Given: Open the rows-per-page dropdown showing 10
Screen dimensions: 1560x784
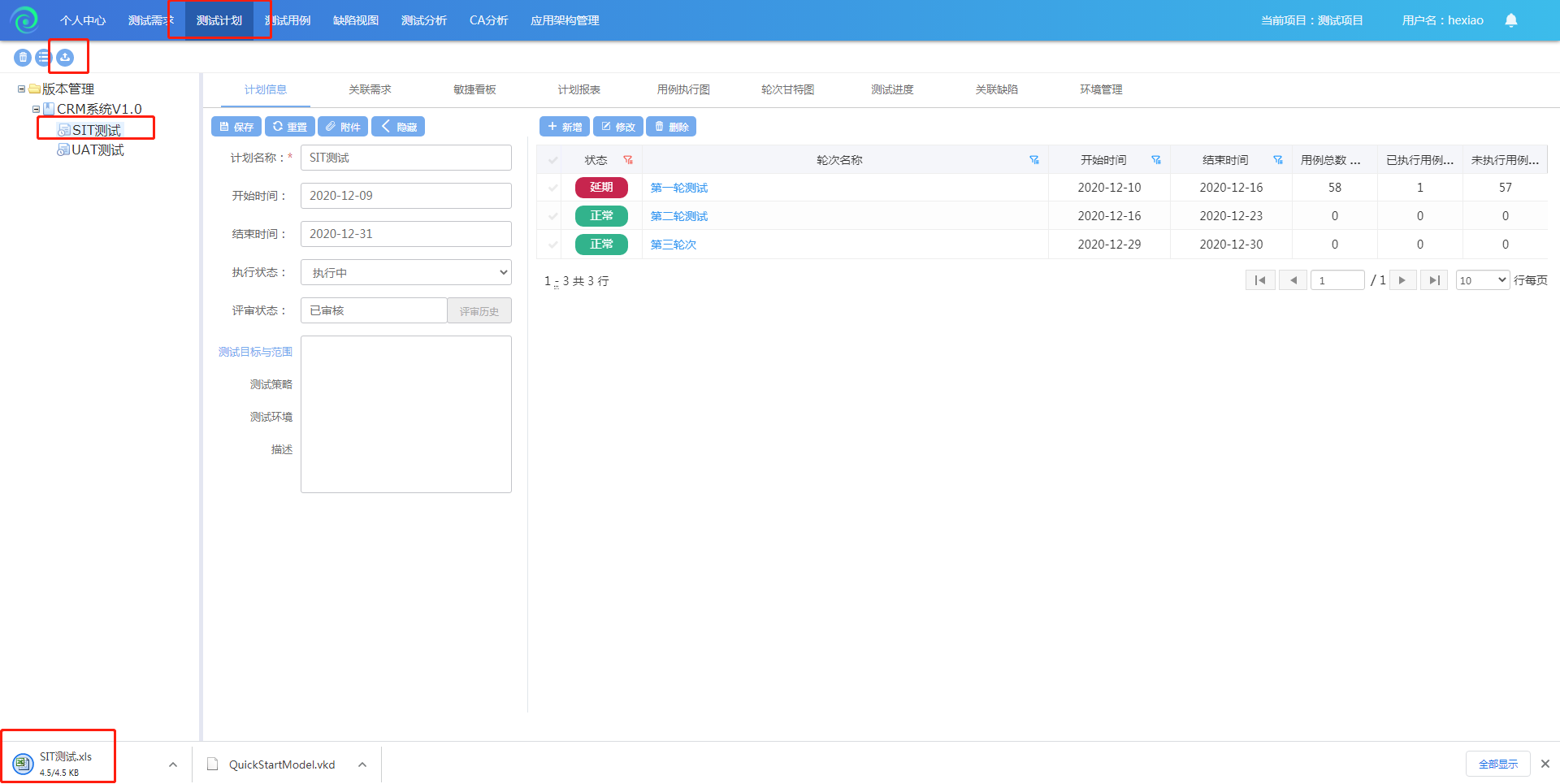Looking at the screenshot, I should 1482,280.
